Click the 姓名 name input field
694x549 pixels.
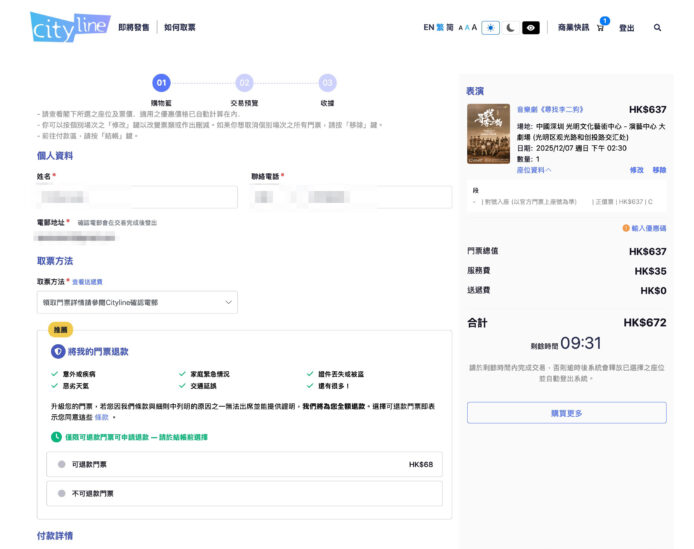[137, 197]
